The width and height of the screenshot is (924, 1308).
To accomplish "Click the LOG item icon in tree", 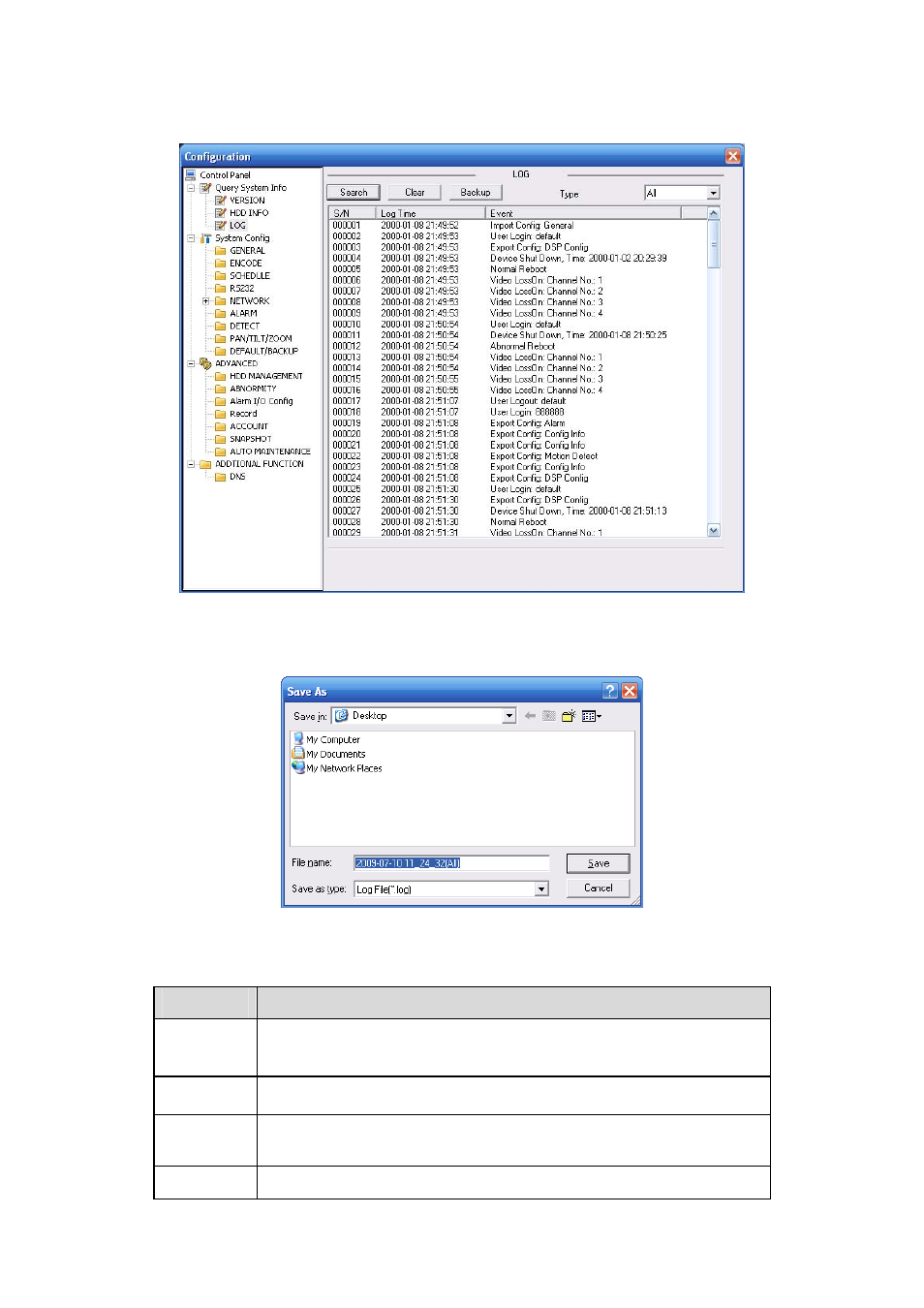I will (x=221, y=226).
